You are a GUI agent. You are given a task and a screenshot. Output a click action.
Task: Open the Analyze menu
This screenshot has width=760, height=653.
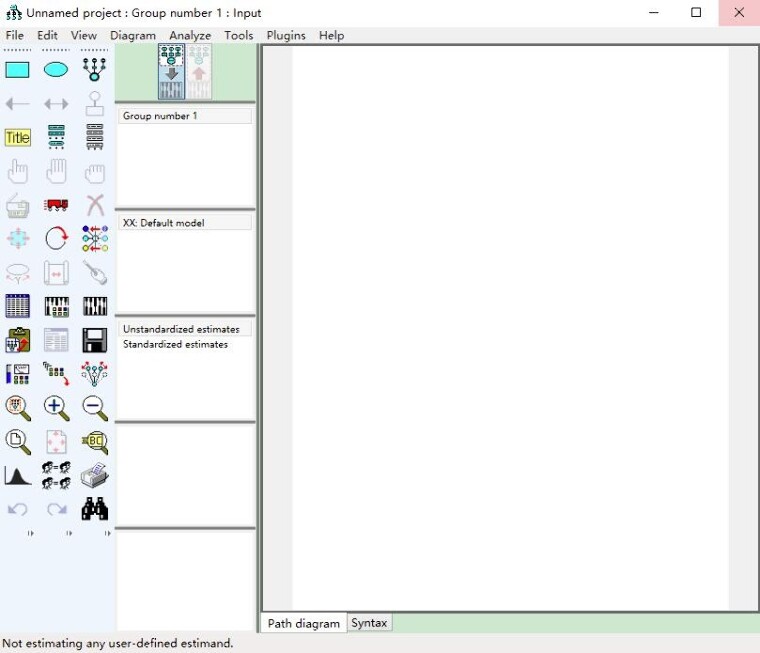190,35
